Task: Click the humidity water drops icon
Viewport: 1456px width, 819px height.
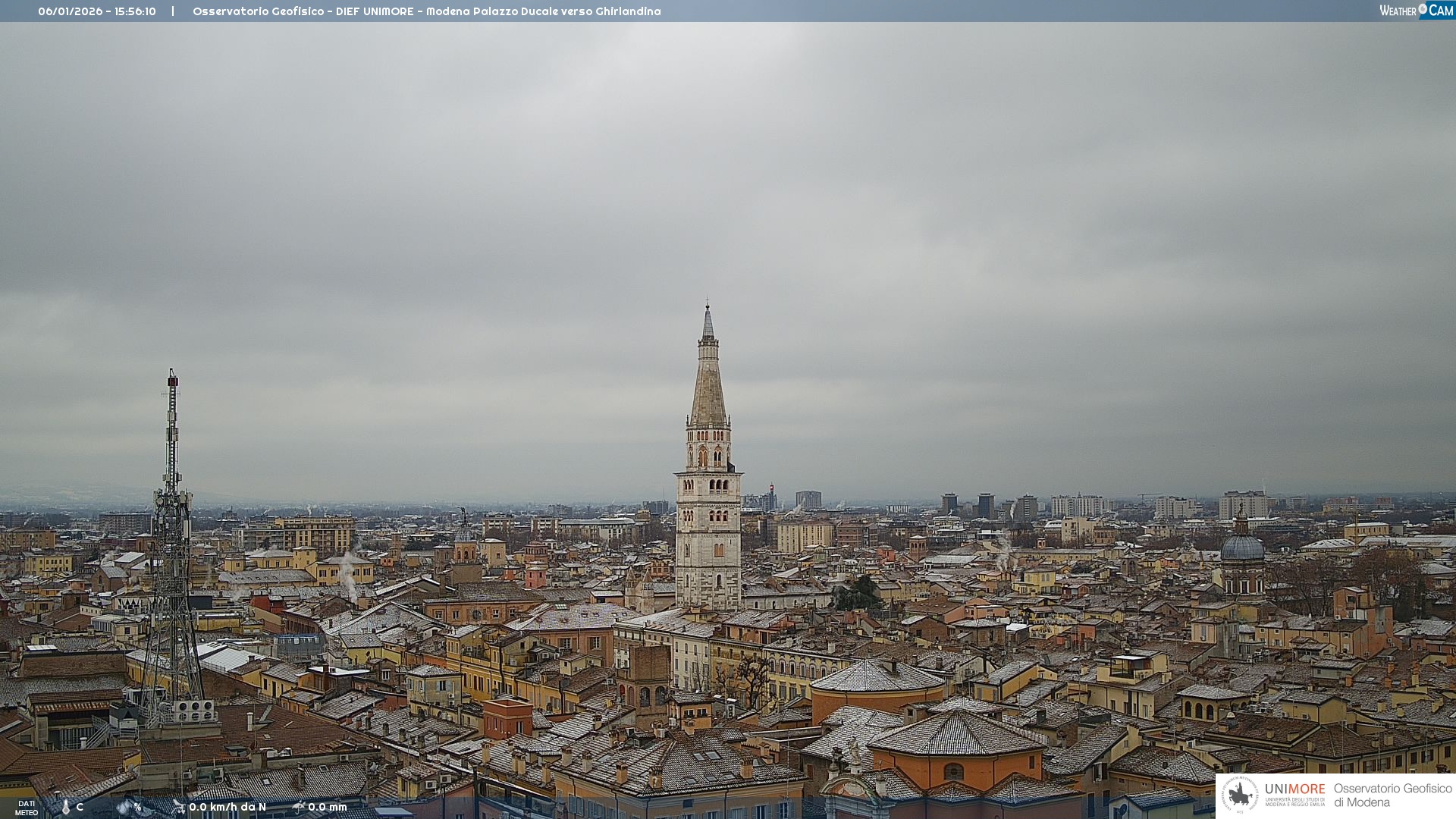Action: click(x=124, y=807)
